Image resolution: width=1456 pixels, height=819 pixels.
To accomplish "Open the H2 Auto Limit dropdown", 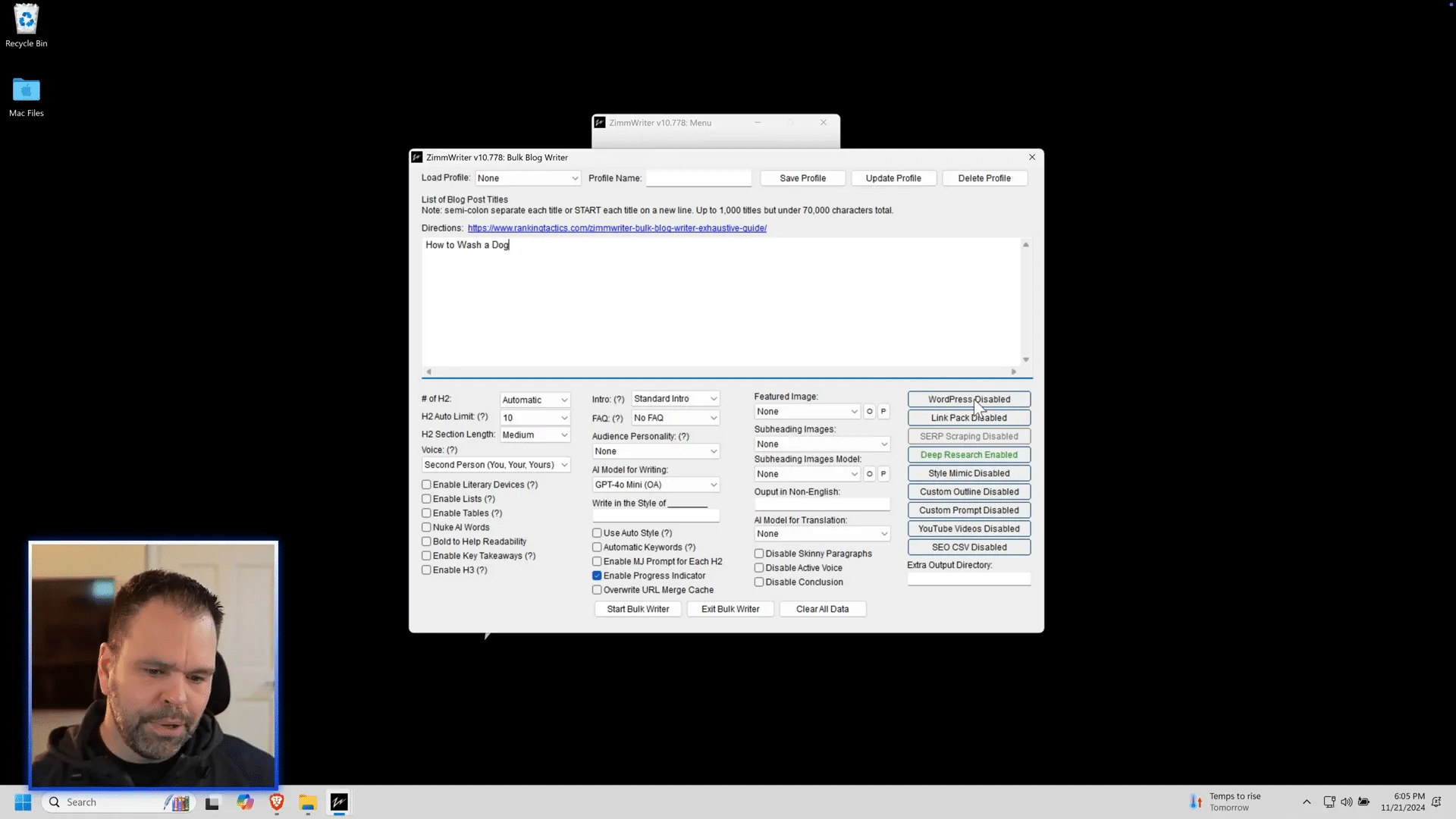I will tap(535, 418).
